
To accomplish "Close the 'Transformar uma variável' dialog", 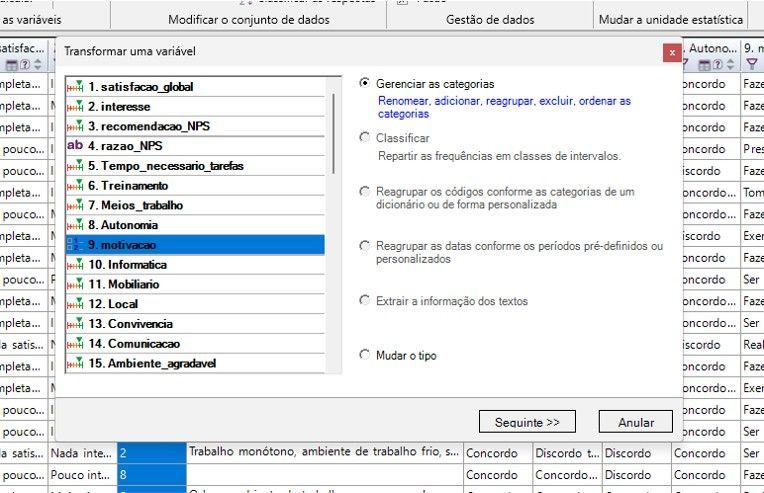I will point(672,53).
